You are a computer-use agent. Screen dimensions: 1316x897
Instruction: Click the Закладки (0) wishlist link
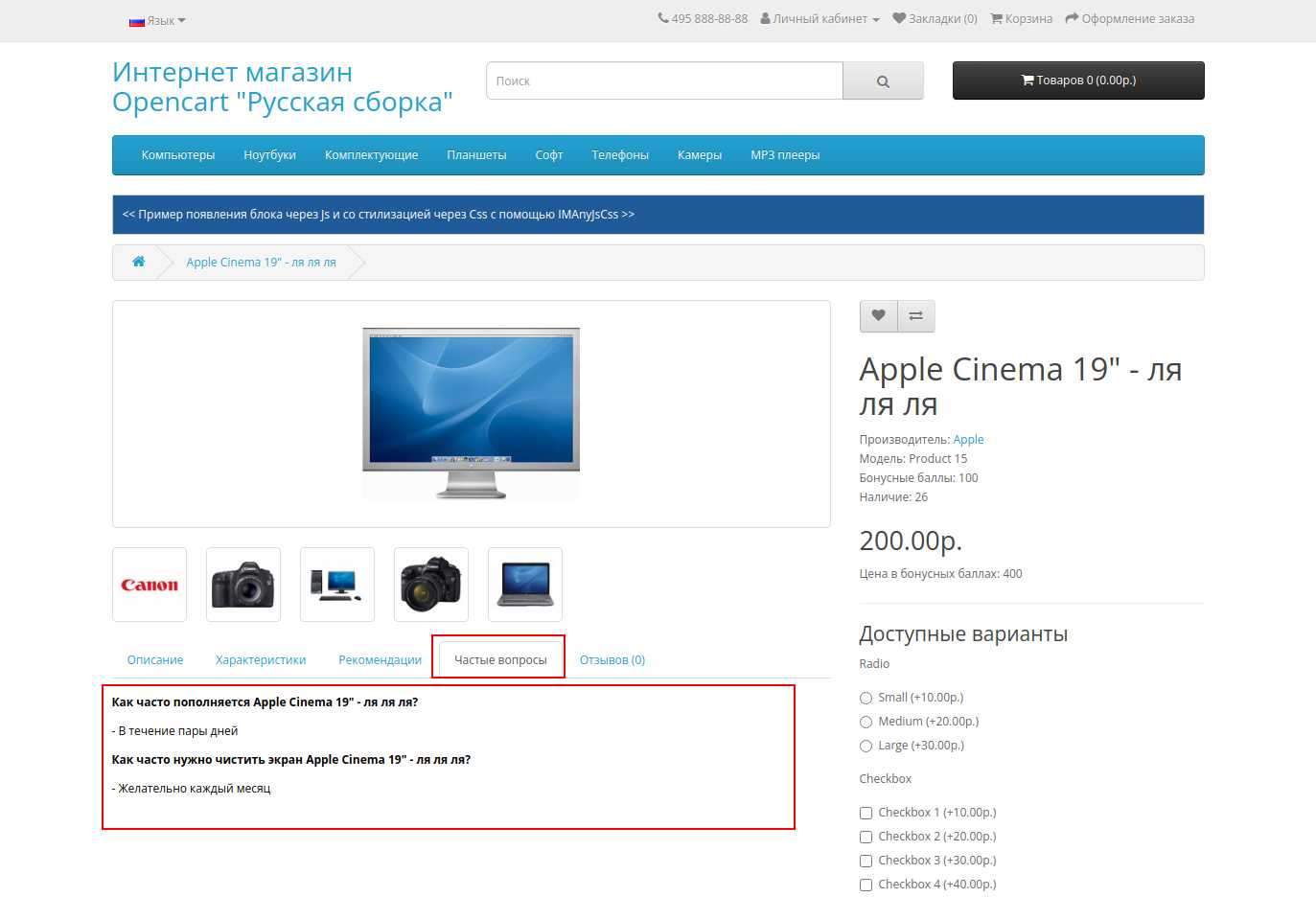935,18
